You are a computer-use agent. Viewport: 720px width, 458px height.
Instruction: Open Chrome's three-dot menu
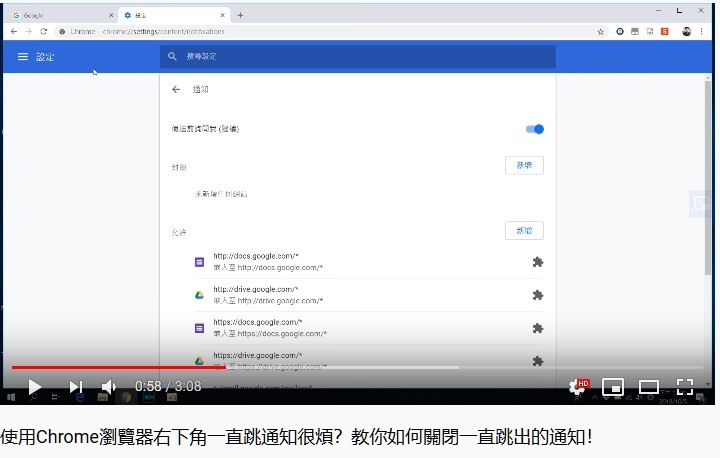point(702,31)
